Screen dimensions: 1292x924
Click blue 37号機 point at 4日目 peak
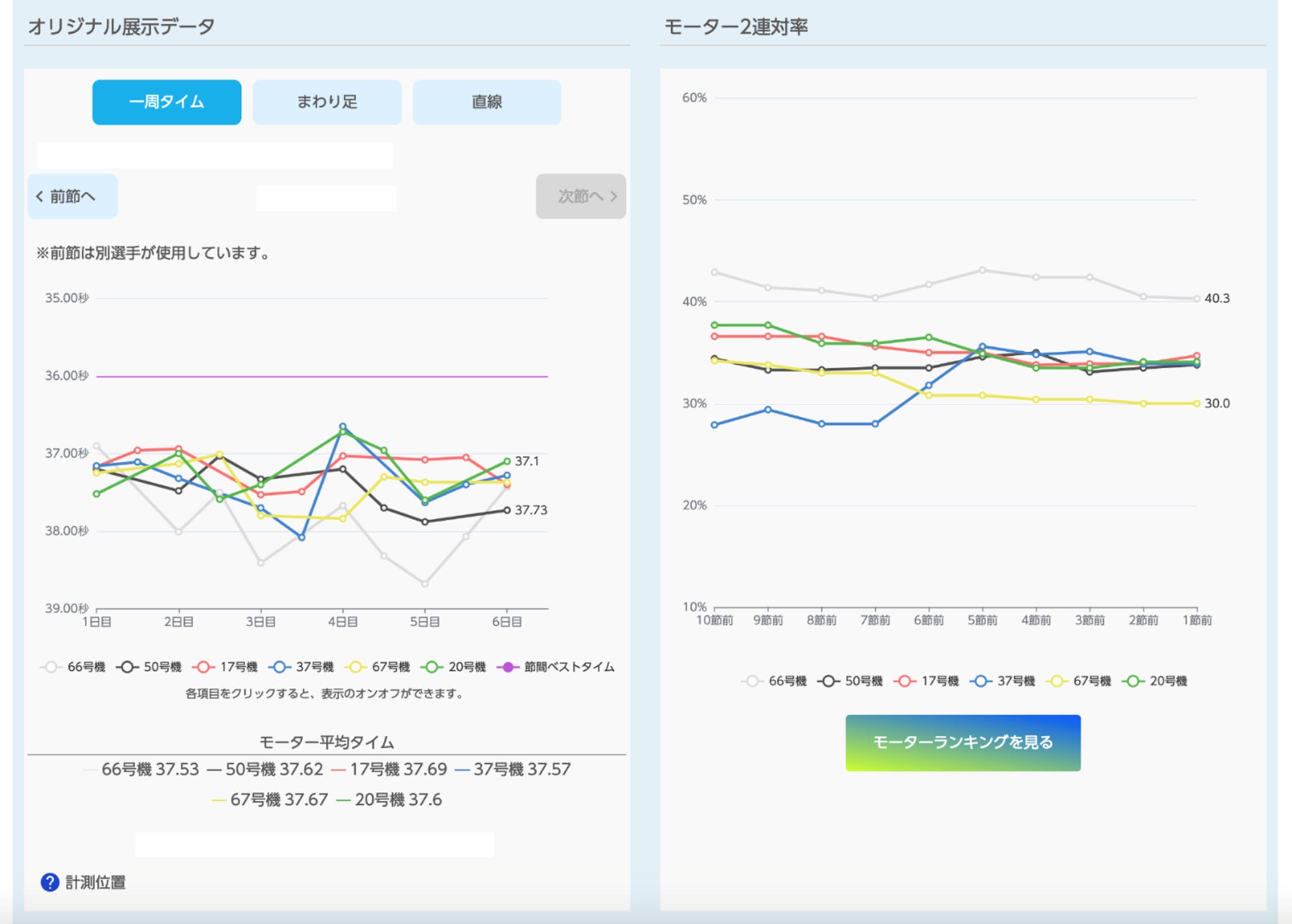point(343,426)
